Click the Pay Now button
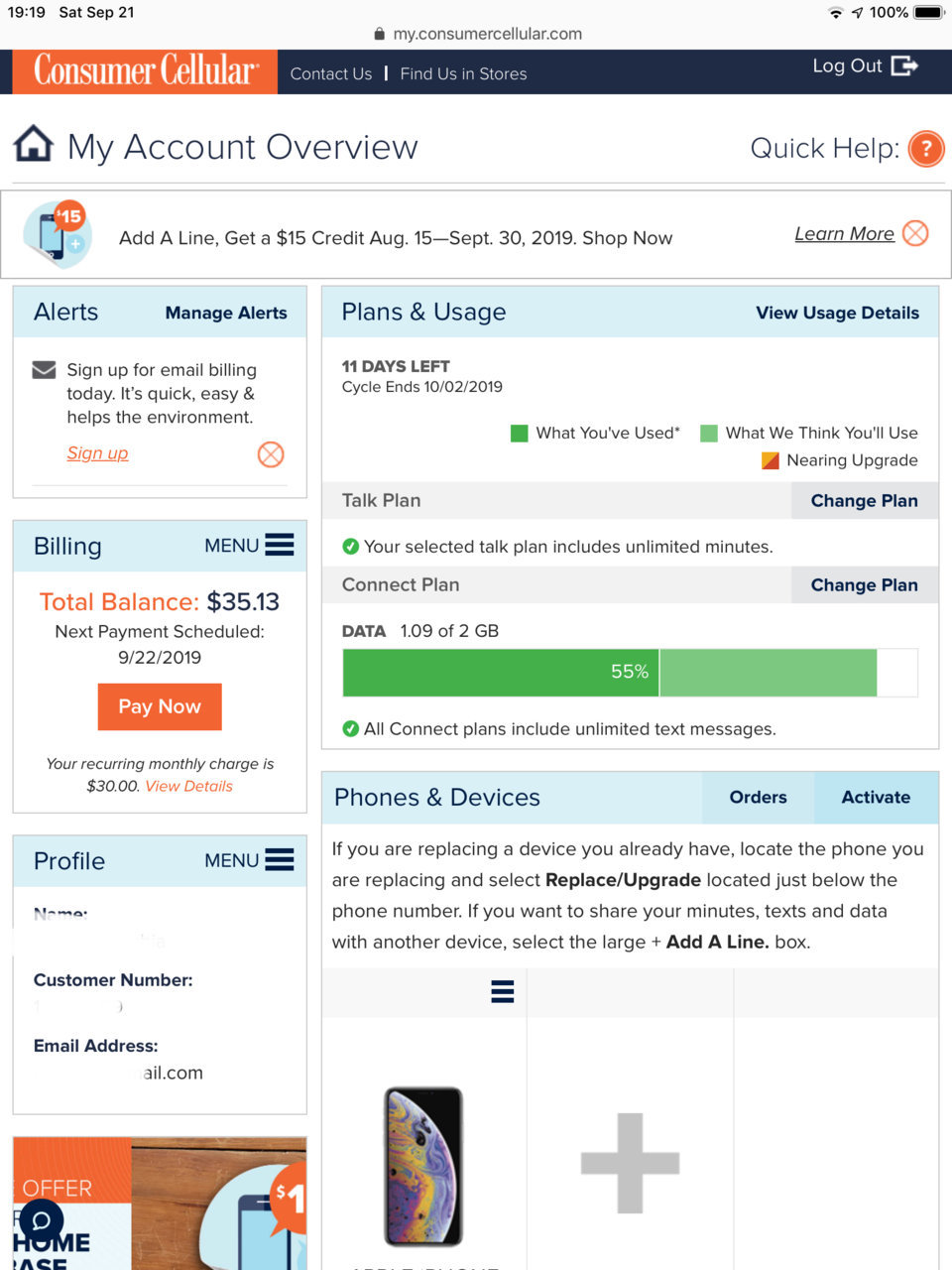This screenshot has width=952, height=1270. [160, 706]
